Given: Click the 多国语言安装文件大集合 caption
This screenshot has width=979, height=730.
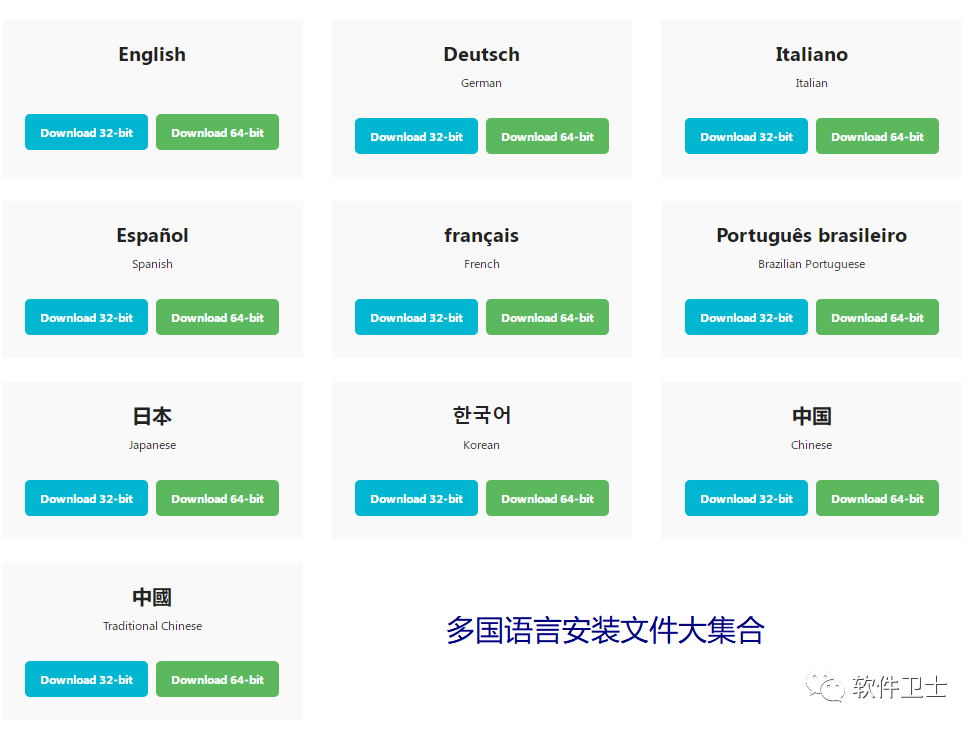Looking at the screenshot, I should coord(605,630).
